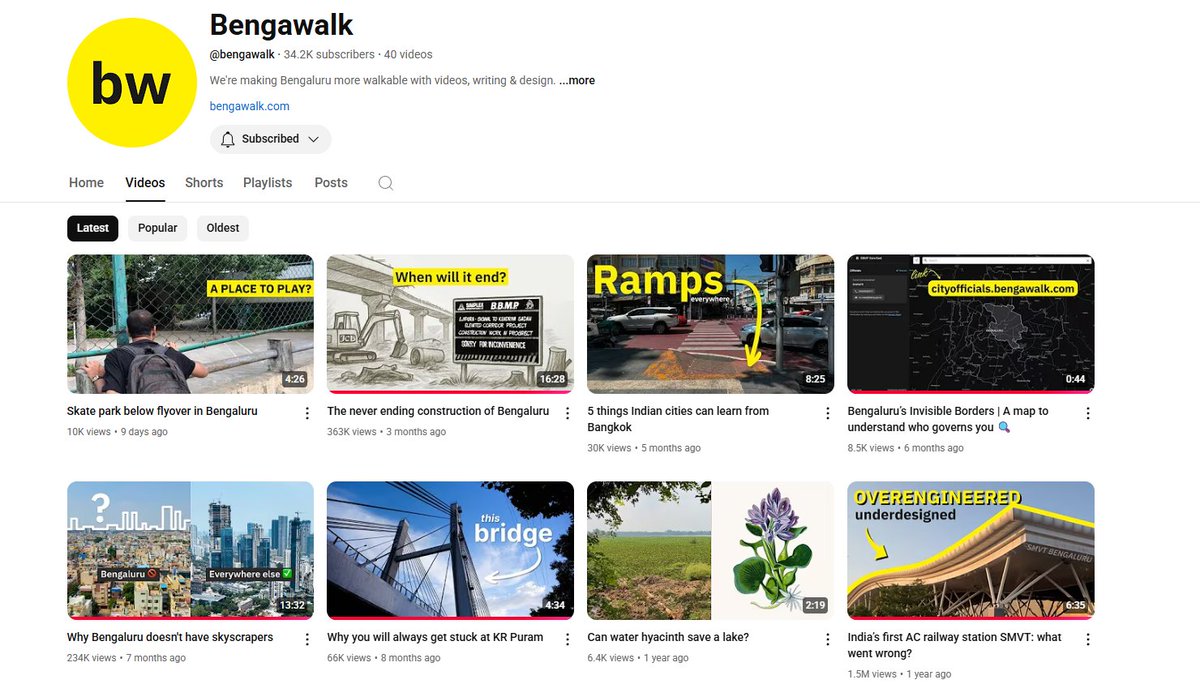Play the cityofficials.bengawalk.com map thumbnail
The height and width of the screenshot is (684, 1200).
(971, 324)
